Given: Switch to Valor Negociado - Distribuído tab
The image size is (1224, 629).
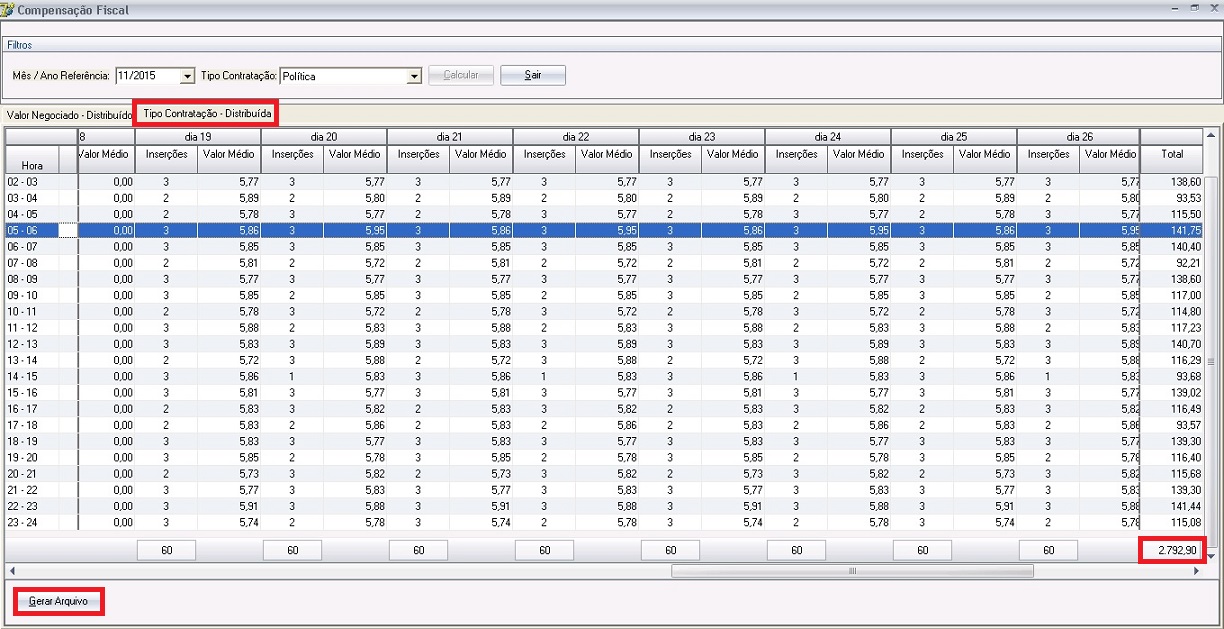Looking at the screenshot, I should tap(68, 115).
